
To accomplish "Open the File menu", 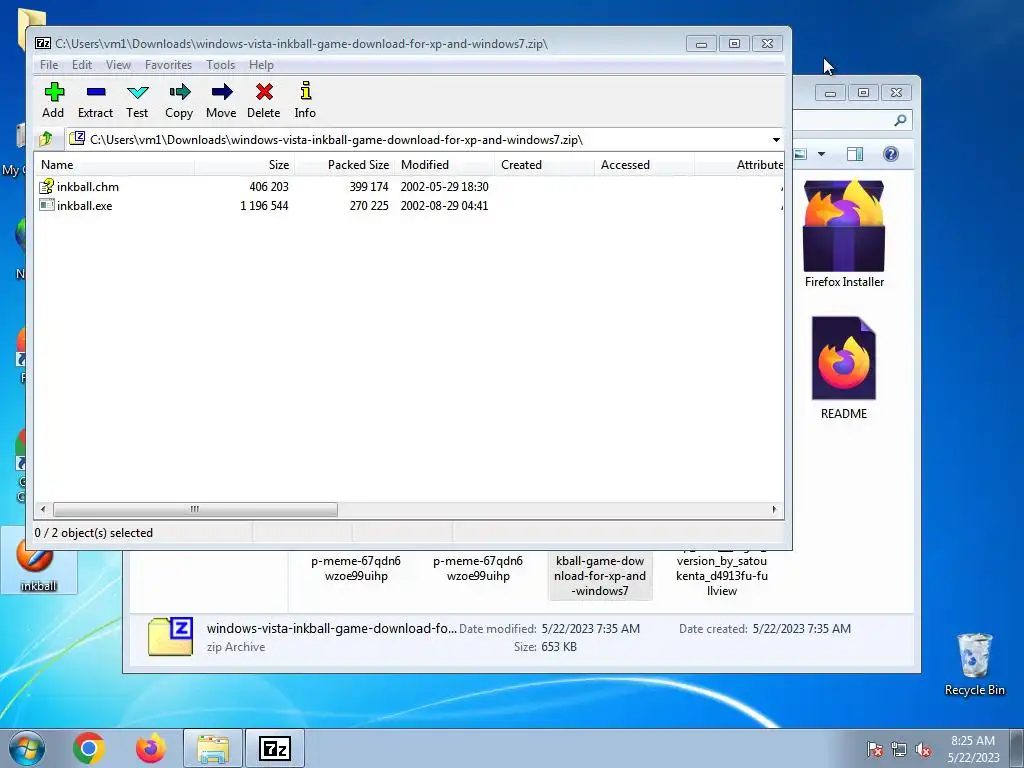I will pos(49,65).
